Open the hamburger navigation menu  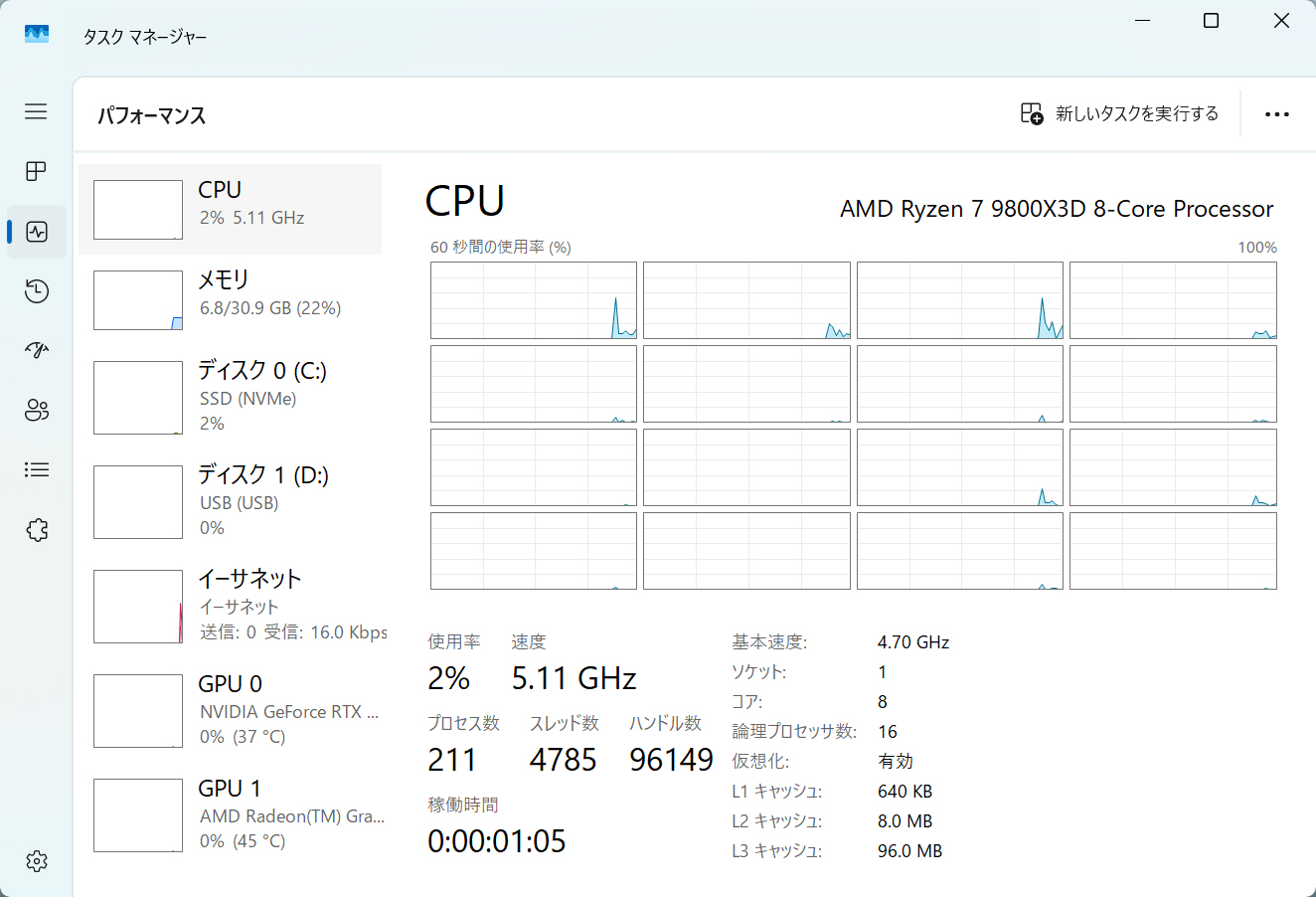point(36,111)
